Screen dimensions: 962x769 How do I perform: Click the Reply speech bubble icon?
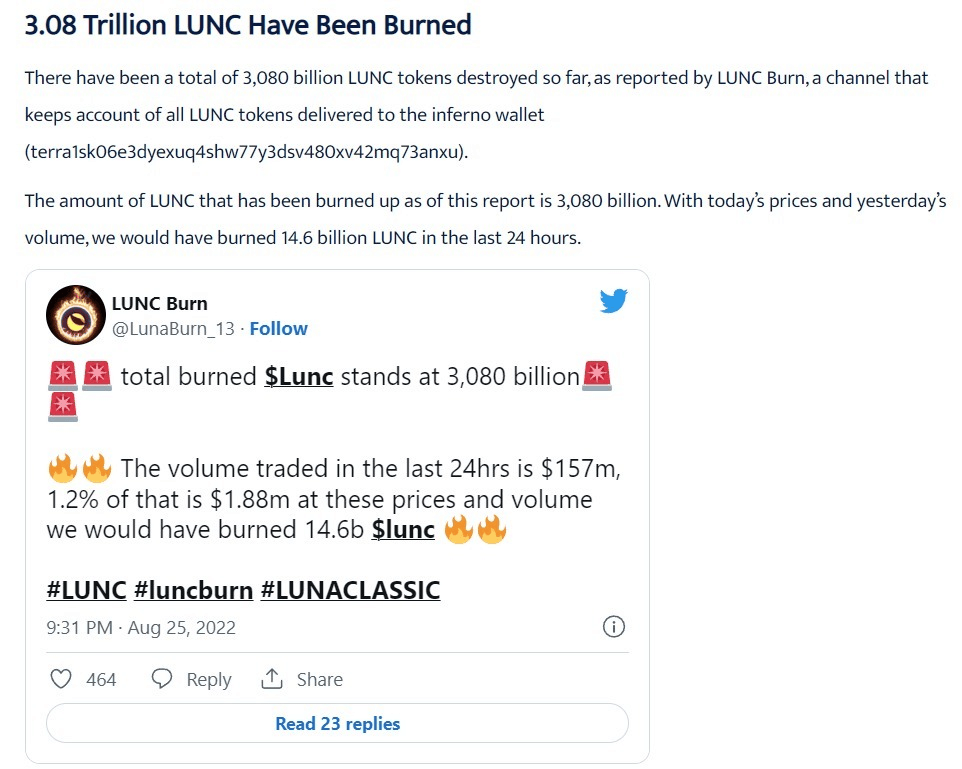162,679
